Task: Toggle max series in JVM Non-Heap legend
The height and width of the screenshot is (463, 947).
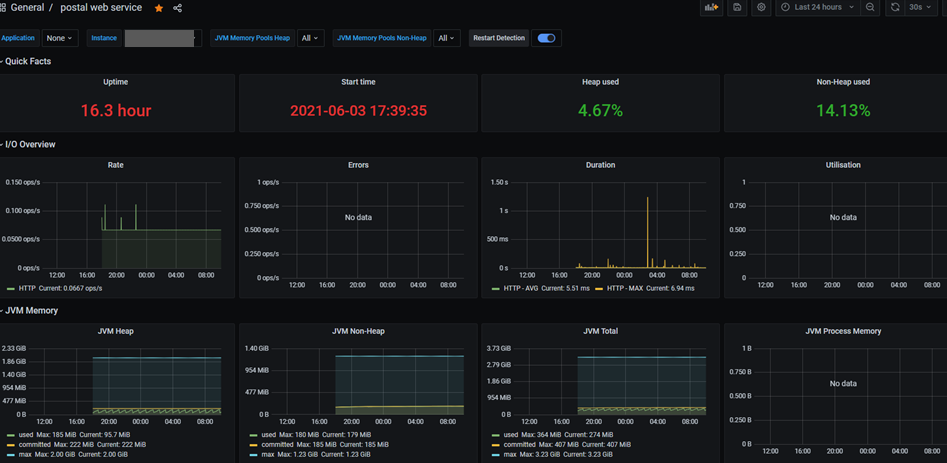Action: [x=266, y=454]
